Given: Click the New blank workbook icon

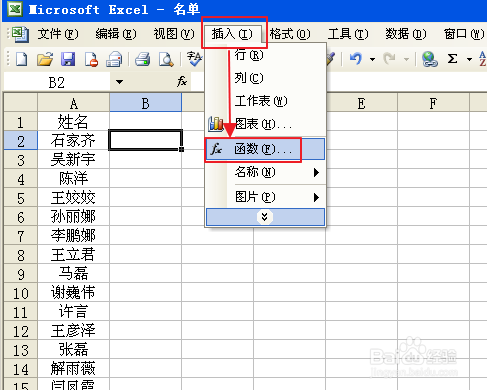Looking at the screenshot, I should coord(22,59).
